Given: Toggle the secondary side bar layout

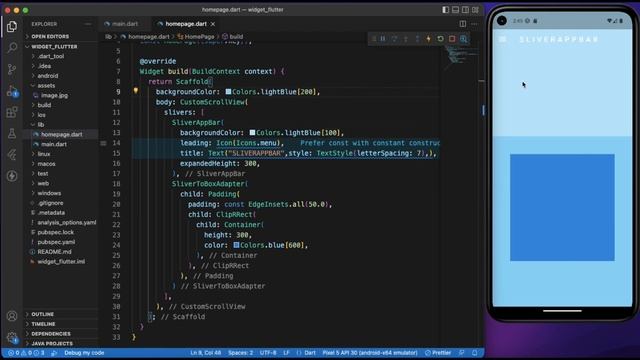Looking at the screenshot, I should [x=465, y=10].
